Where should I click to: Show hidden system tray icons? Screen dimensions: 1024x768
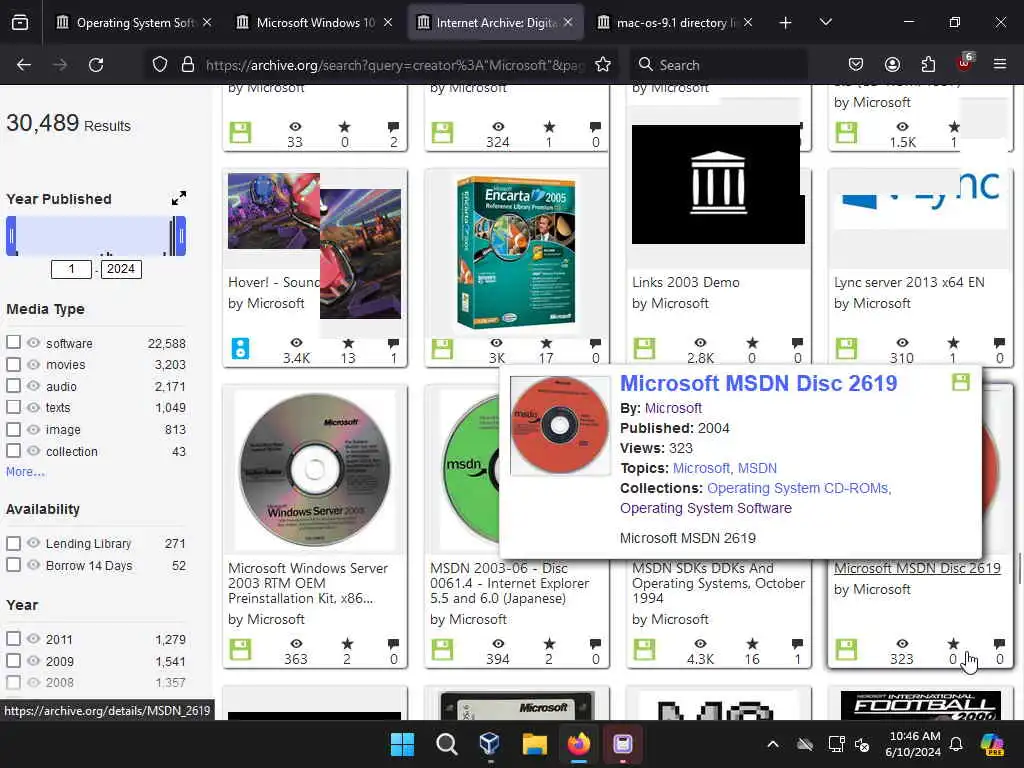773,744
